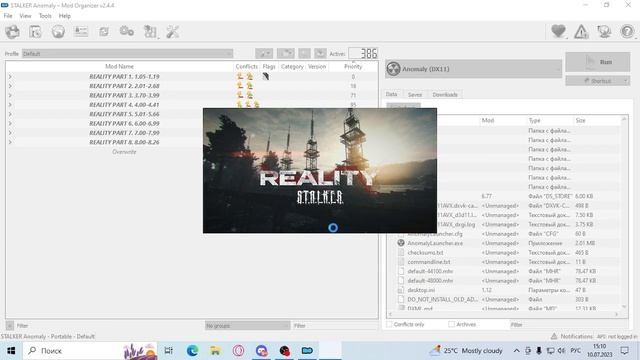Open the View menu
The image size is (640, 360).
(25, 16)
